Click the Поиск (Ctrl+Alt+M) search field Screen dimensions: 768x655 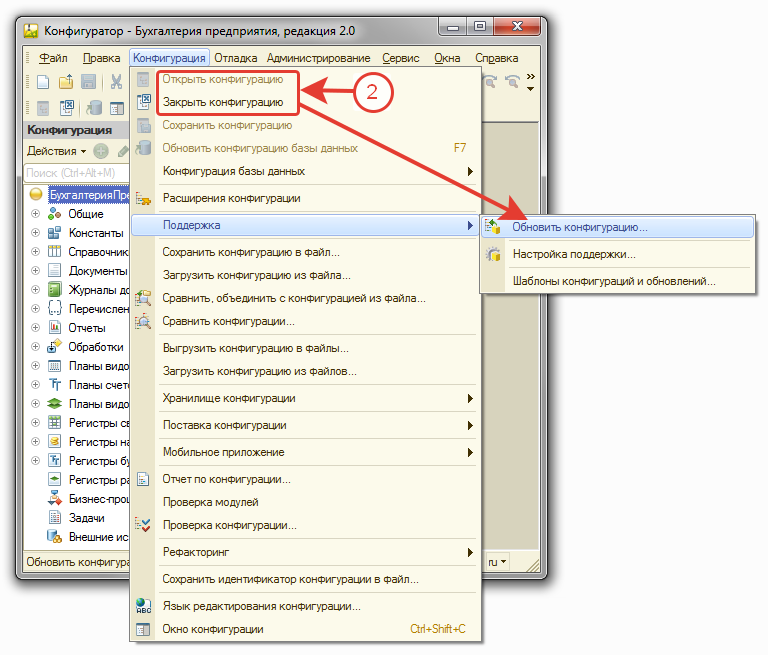[x=76, y=173]
